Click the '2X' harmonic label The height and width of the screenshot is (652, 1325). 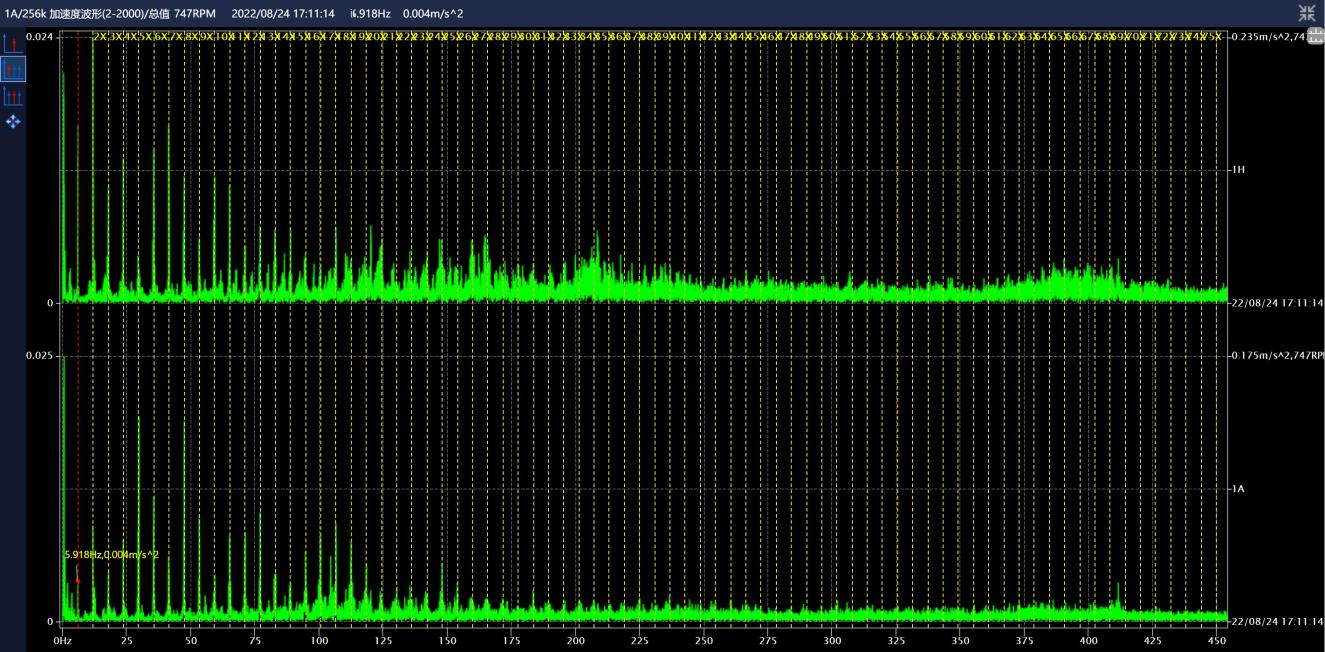point(100,36)
